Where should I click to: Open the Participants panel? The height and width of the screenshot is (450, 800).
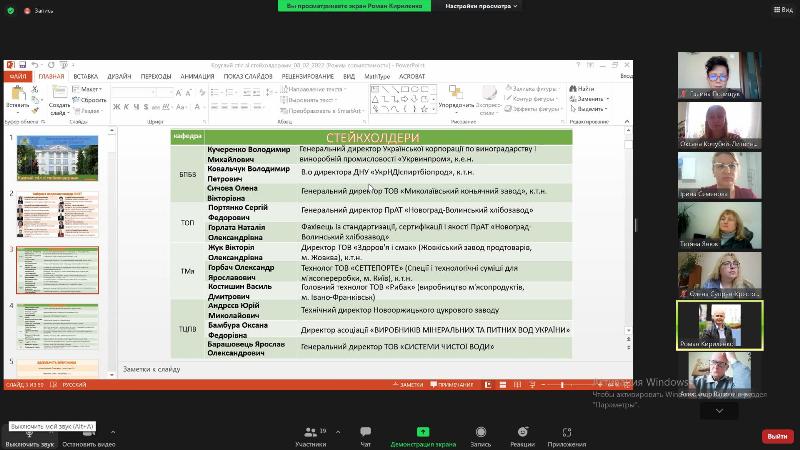point(311,437)
